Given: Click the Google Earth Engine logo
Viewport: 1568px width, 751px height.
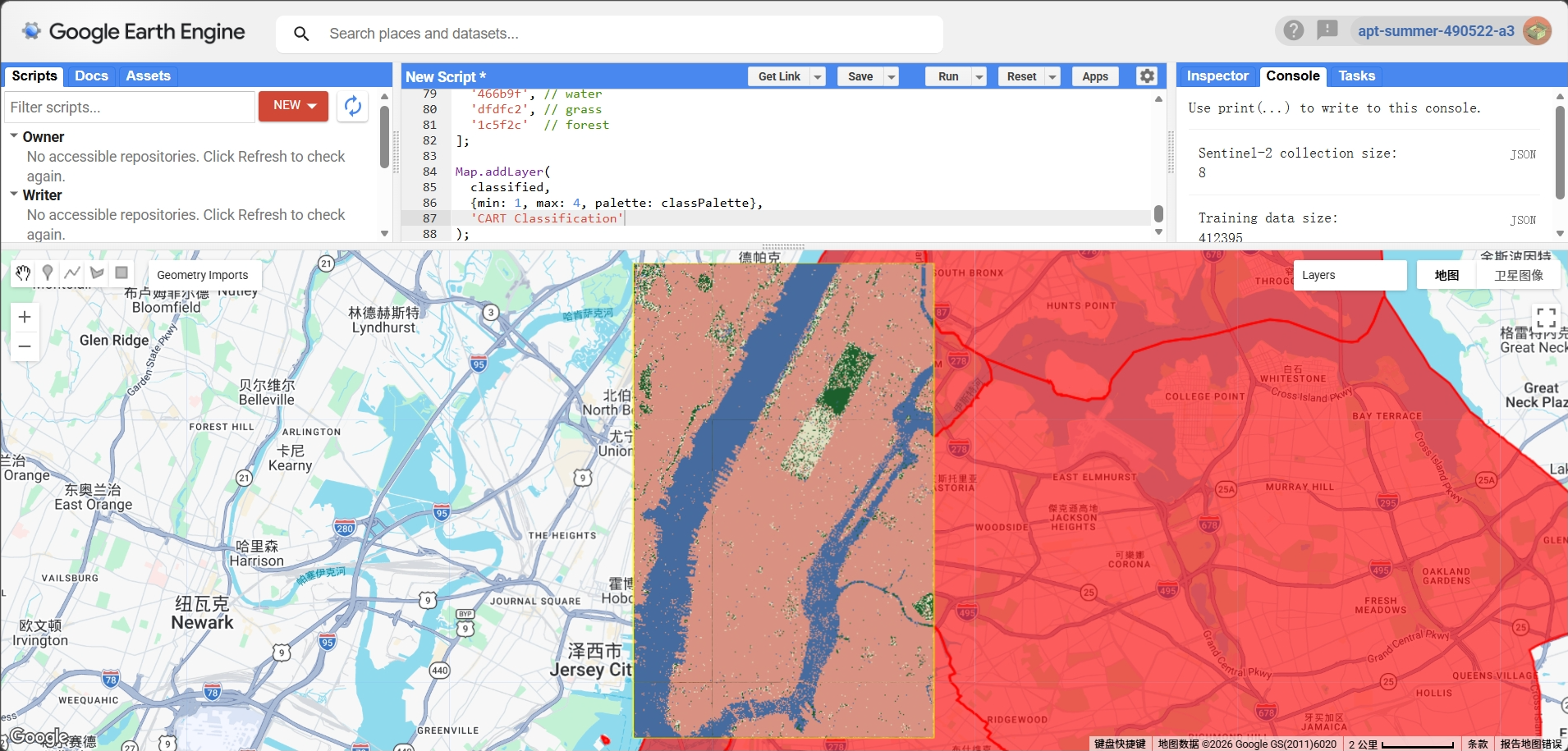Looking at the screenshot, I should tap(133, 32).
